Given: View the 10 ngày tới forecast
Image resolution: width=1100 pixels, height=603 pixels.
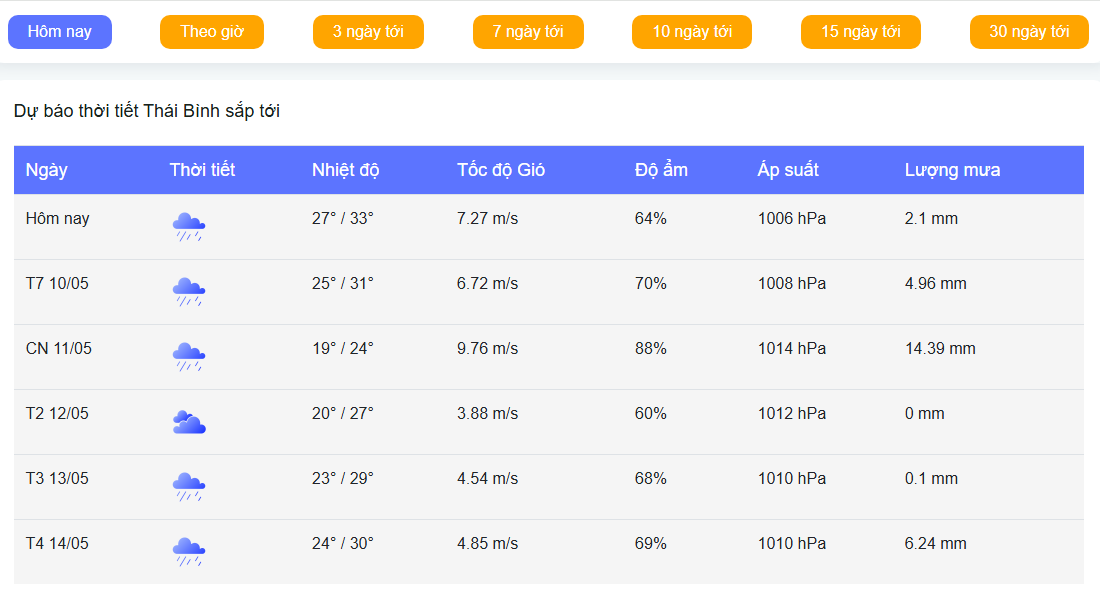Looking at the screenshot, I should pyautogui.click(x=692, y=32).
